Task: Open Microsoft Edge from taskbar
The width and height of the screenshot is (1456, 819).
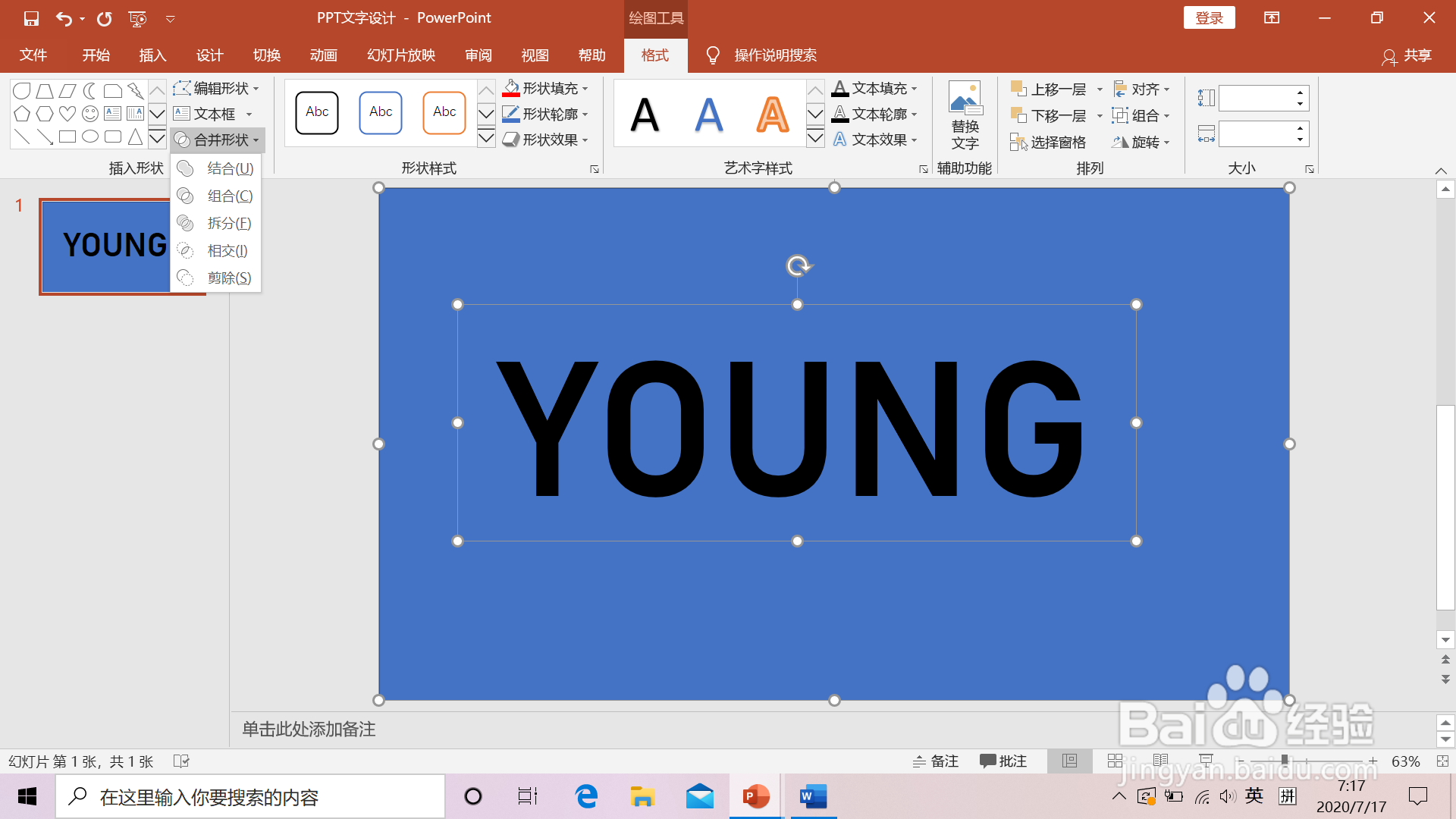Action: tap(586, 796)
